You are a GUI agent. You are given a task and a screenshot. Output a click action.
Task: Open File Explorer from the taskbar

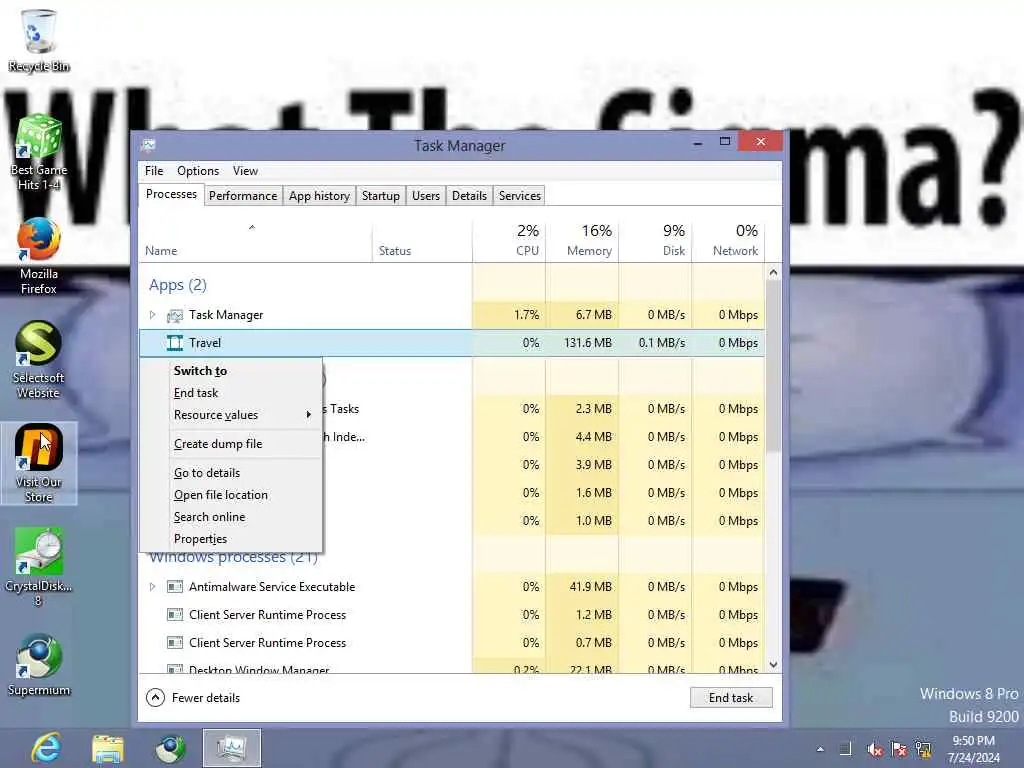click(x=108, y=748)
